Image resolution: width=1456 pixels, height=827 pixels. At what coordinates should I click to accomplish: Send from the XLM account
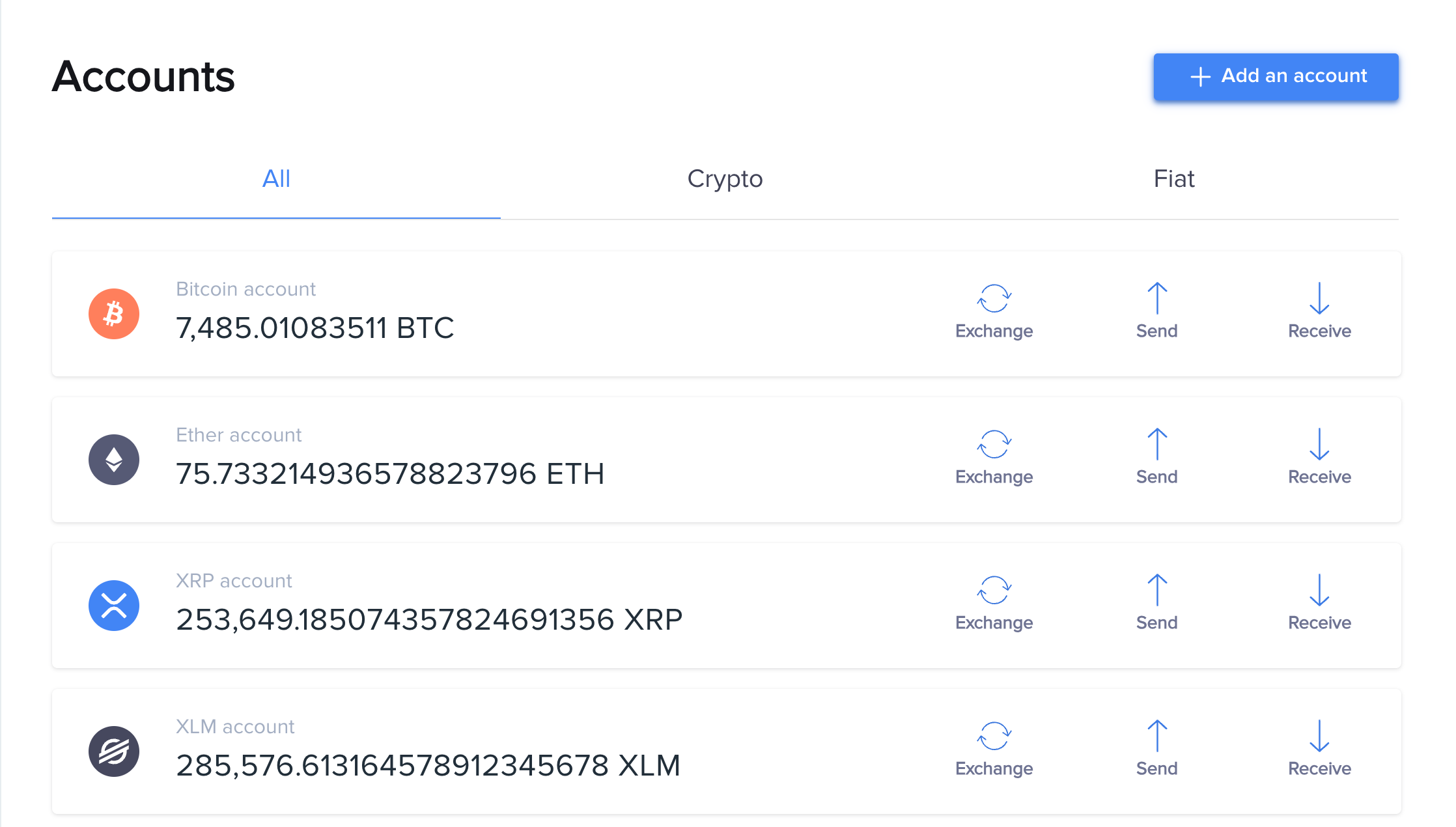click(x=1156, y=749)
